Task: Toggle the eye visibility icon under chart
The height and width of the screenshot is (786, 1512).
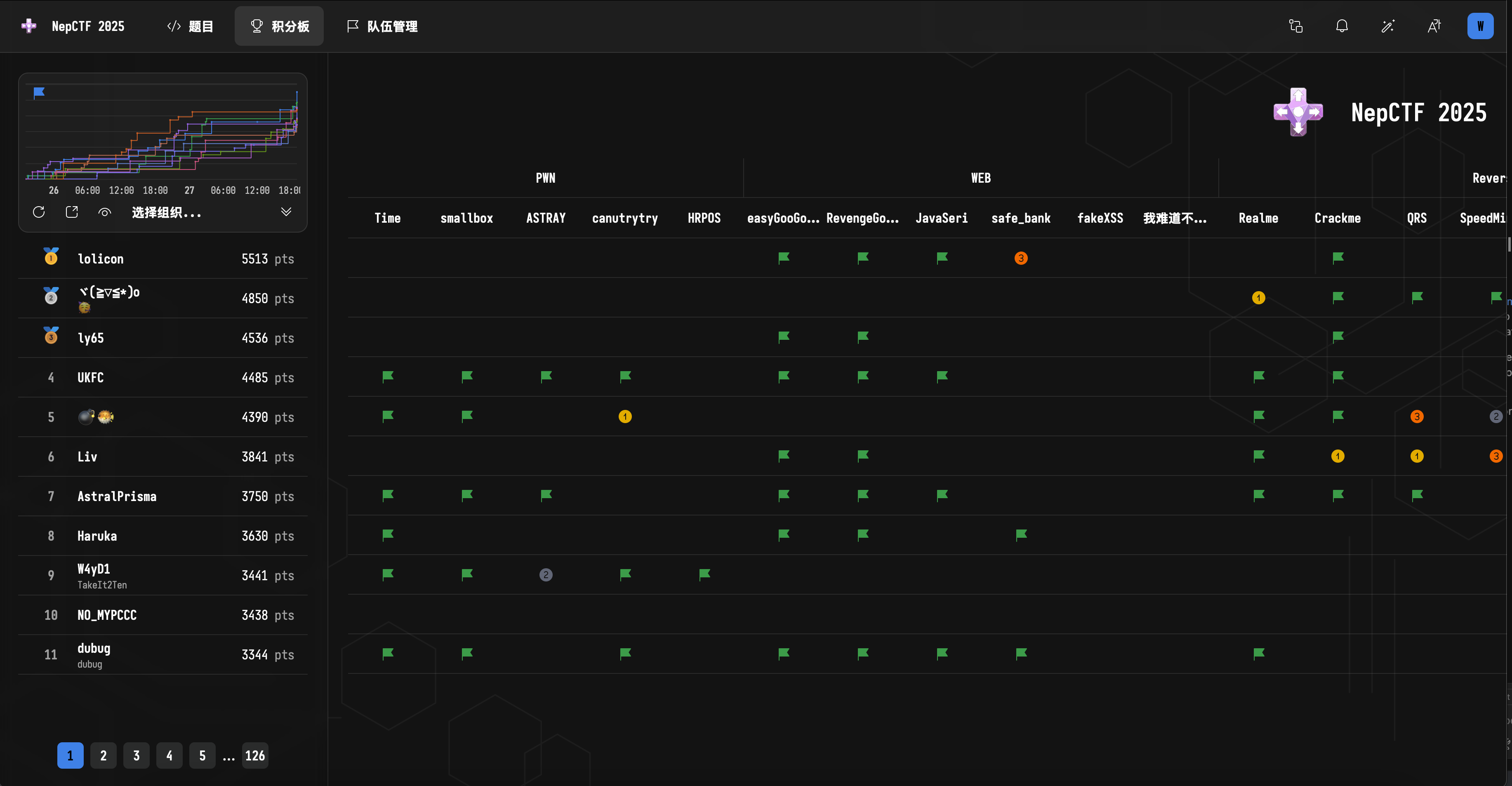Action: (x=104, y=212)
